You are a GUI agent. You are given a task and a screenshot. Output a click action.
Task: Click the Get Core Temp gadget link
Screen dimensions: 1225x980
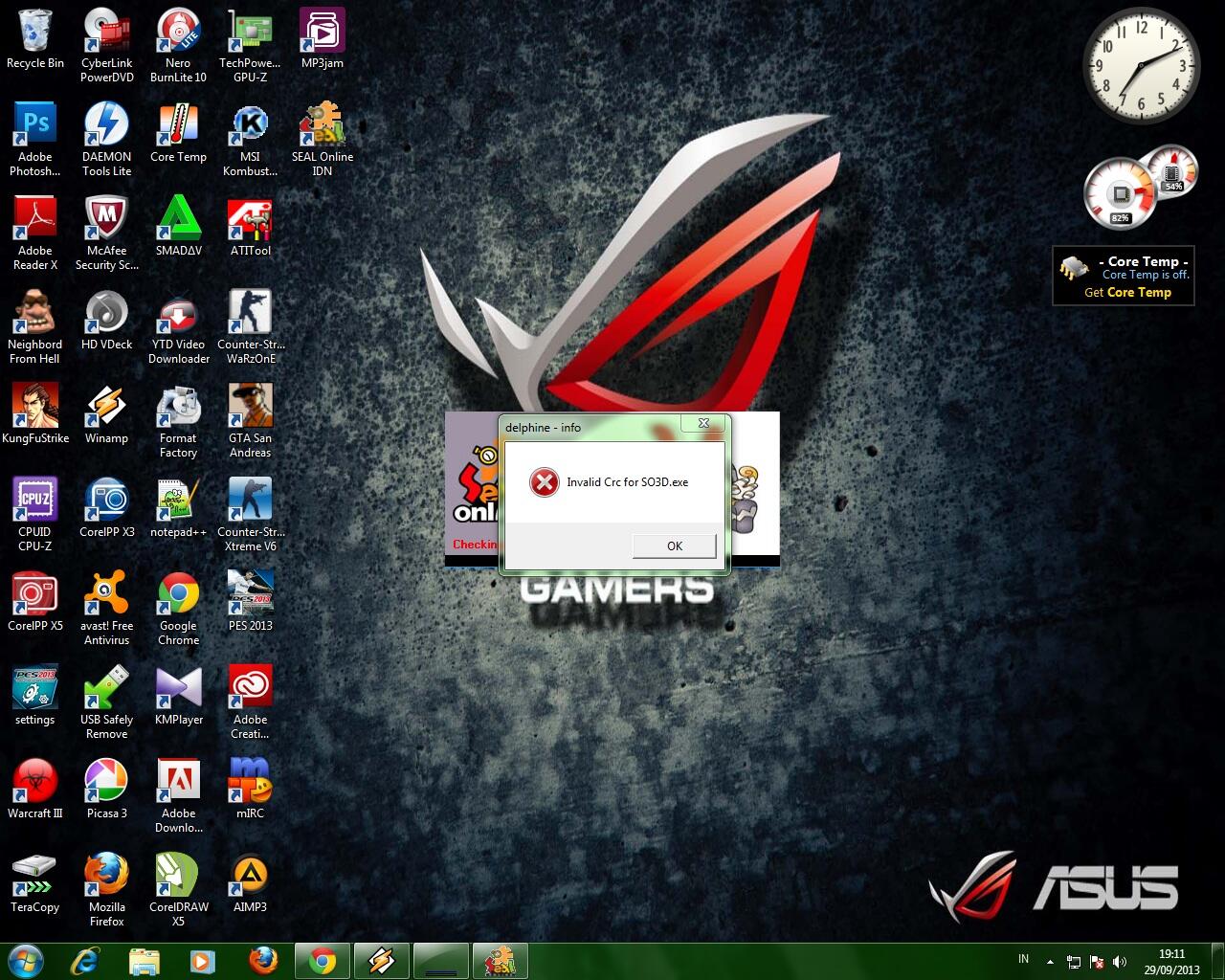pos(1127,293)
